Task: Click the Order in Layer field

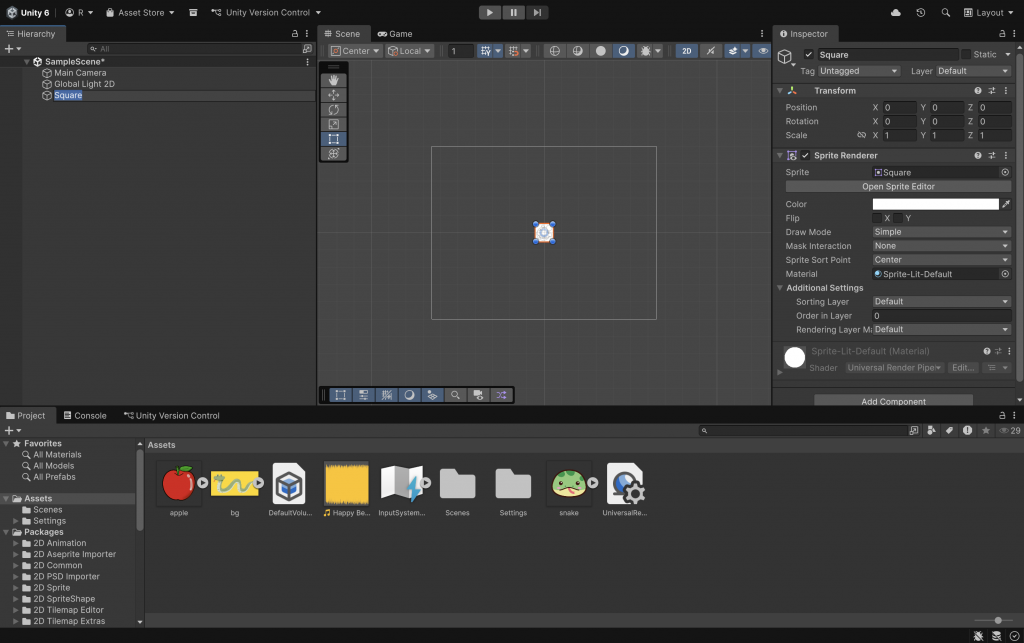Action: pyautogui.click(x=941, y=316)
